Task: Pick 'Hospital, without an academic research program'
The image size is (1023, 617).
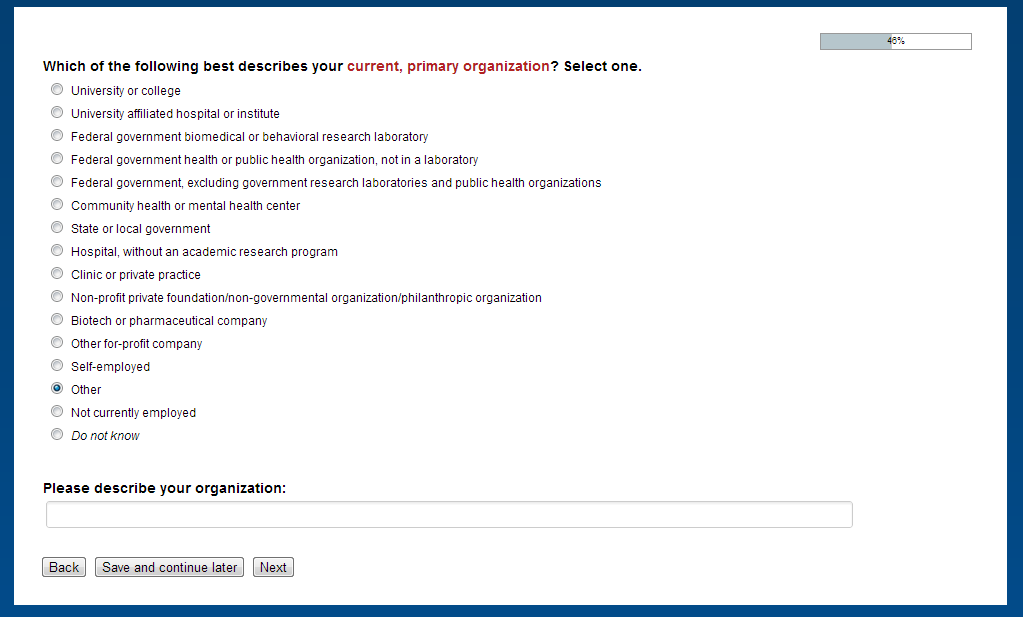Action: (57, 251)
